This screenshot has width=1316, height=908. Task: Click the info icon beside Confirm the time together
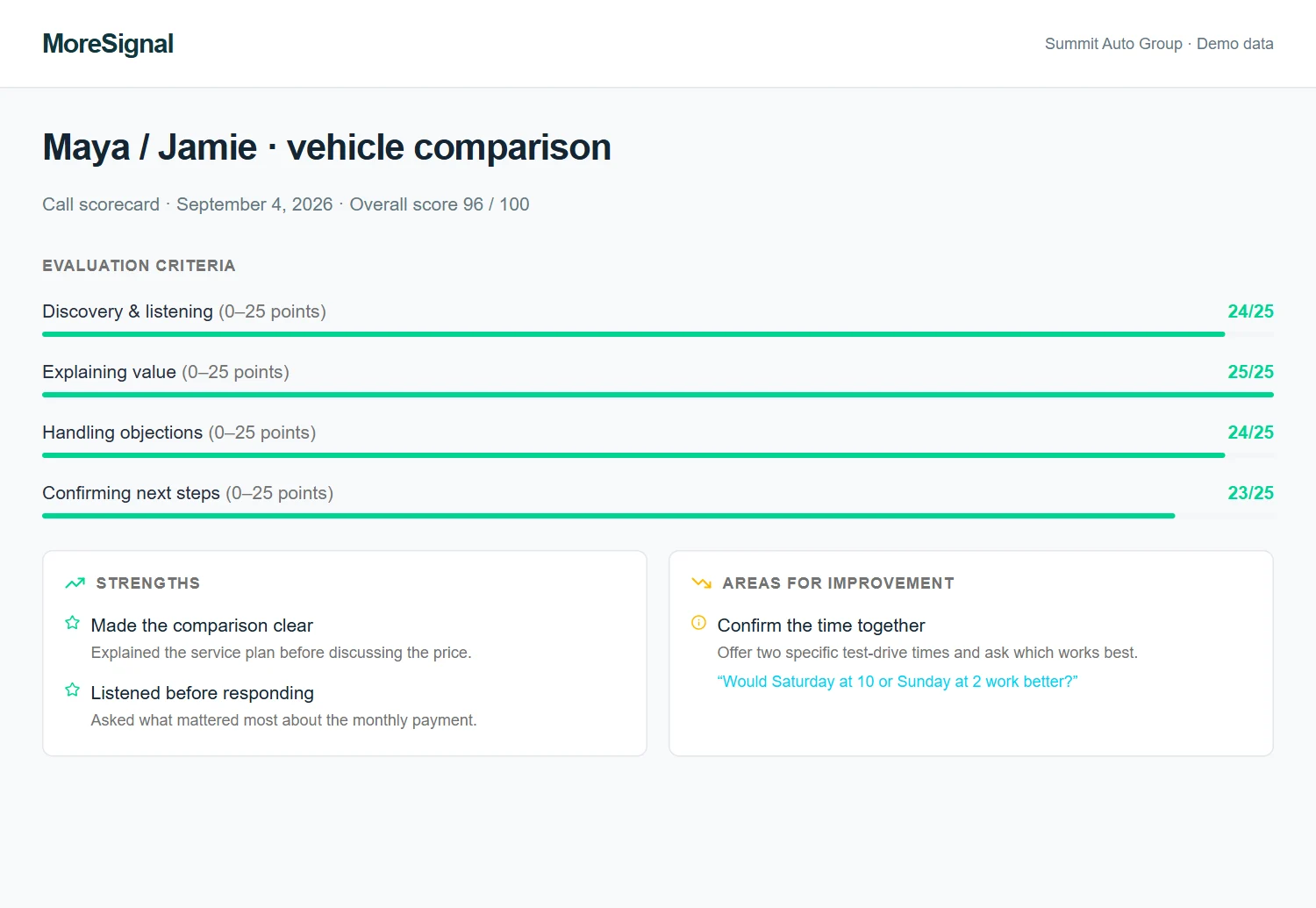(x=699, y=623)
